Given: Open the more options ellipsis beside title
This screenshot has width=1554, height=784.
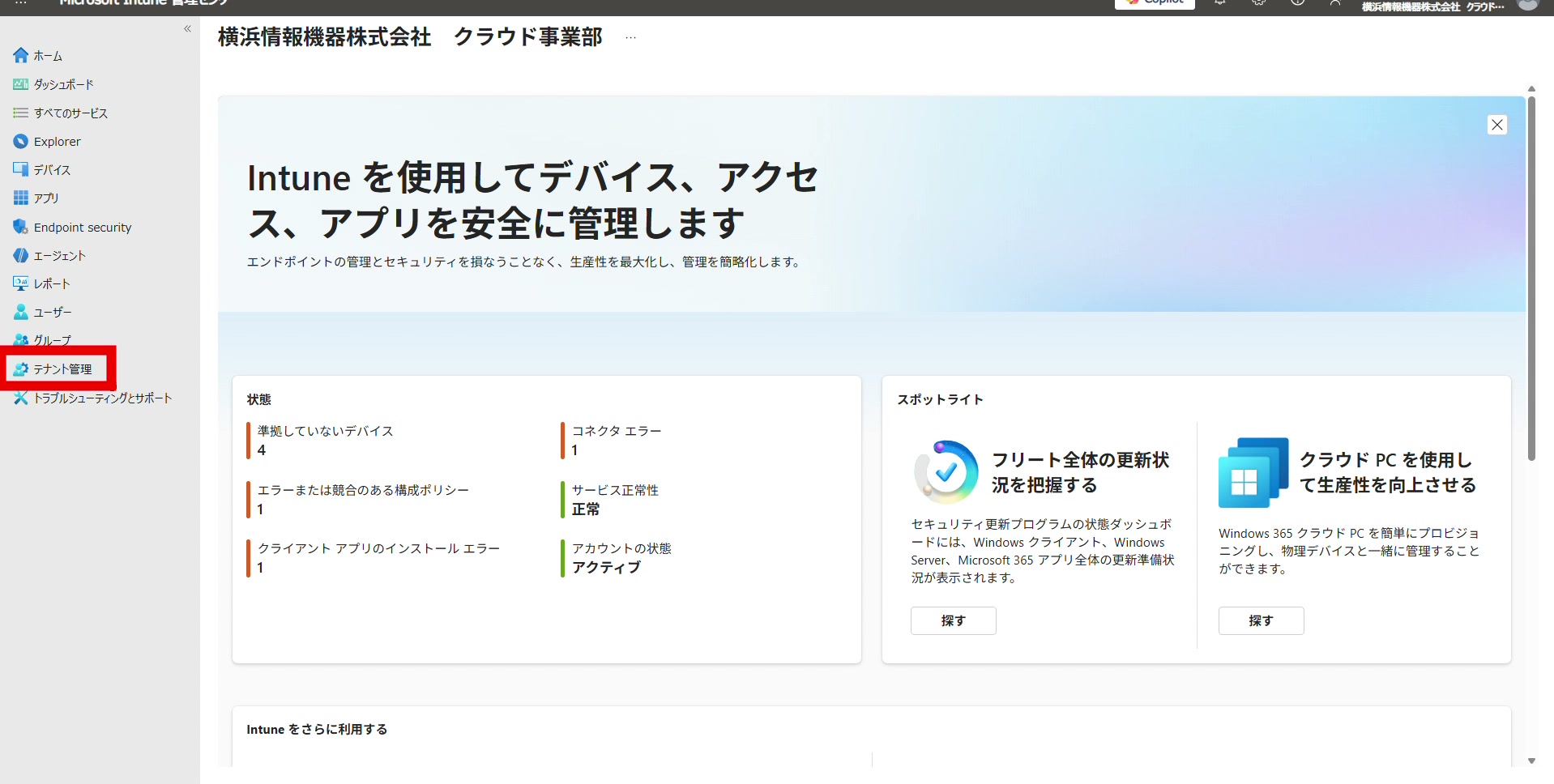Looking at the screenshot, I should [x=630, y=37].
